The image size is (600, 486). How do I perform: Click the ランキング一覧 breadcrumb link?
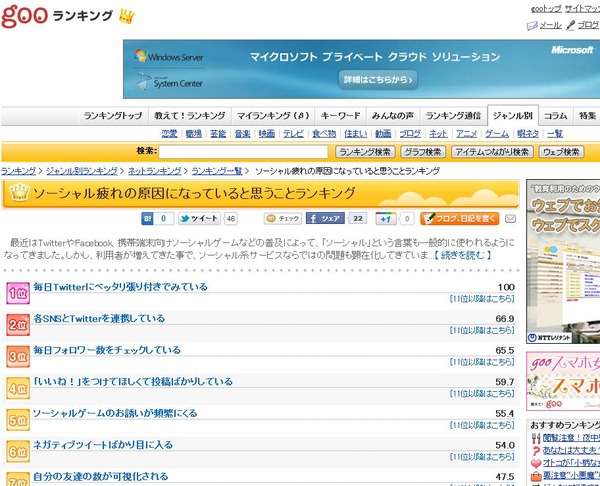[x=217, y=171]
